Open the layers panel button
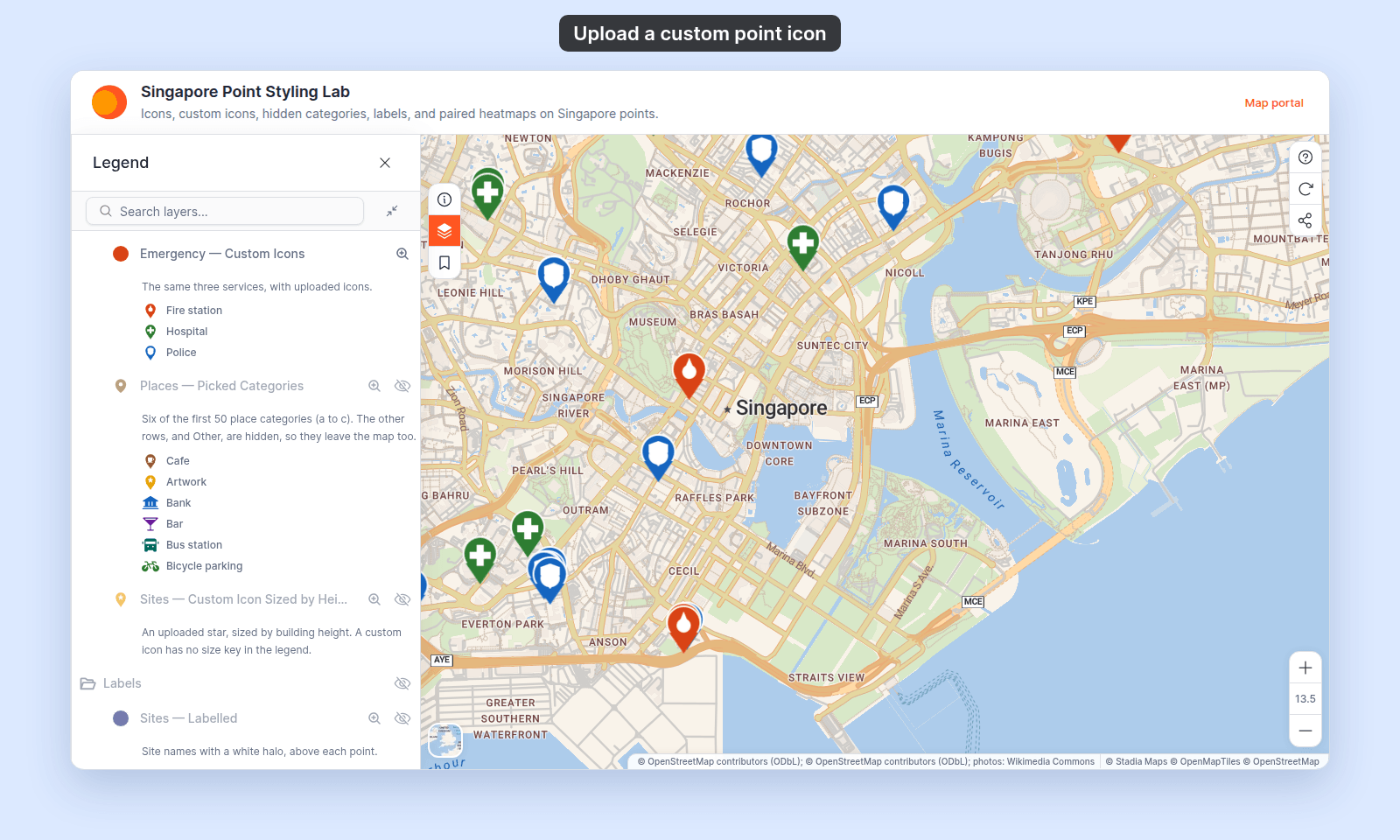The height and width of the screenshot is (840, 1400). tap(444, 231)
